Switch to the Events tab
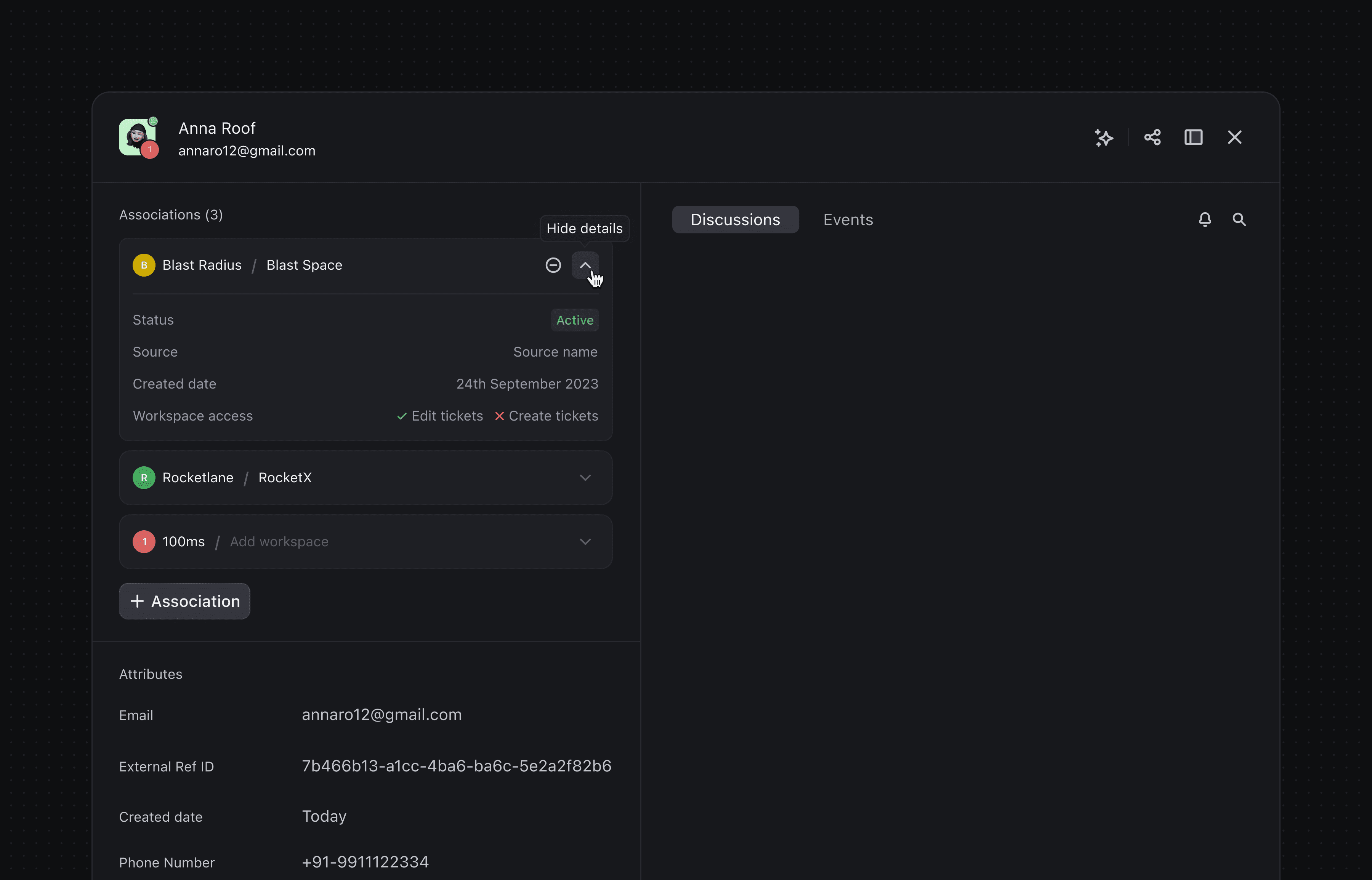This screenshot has height=880, width=1372. pos(848,220)
